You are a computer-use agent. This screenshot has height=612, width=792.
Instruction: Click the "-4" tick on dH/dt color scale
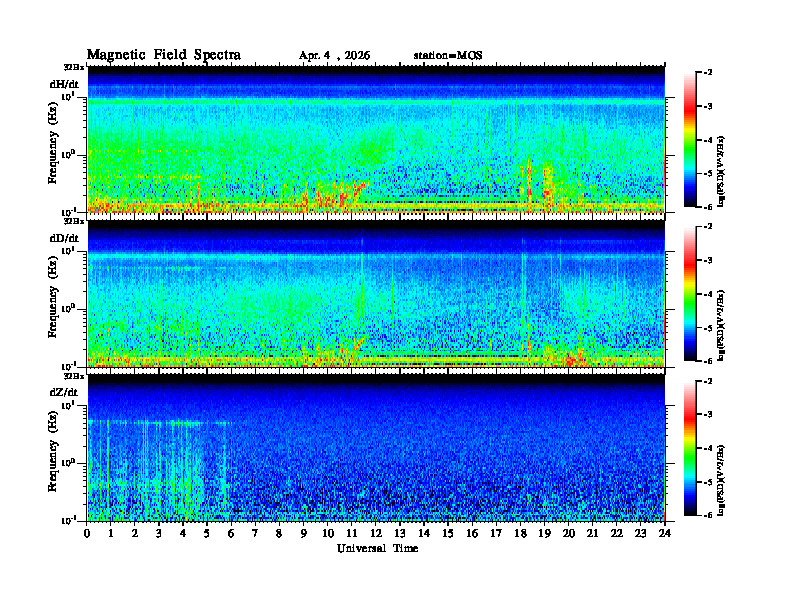tap(708, 140)
